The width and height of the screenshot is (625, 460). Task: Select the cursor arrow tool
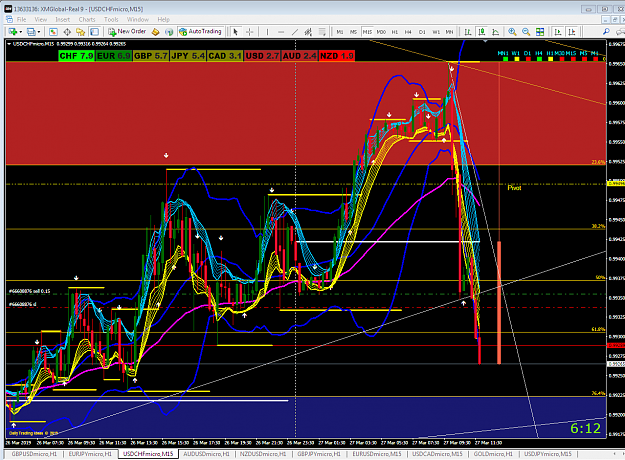[x=236, y=31]
